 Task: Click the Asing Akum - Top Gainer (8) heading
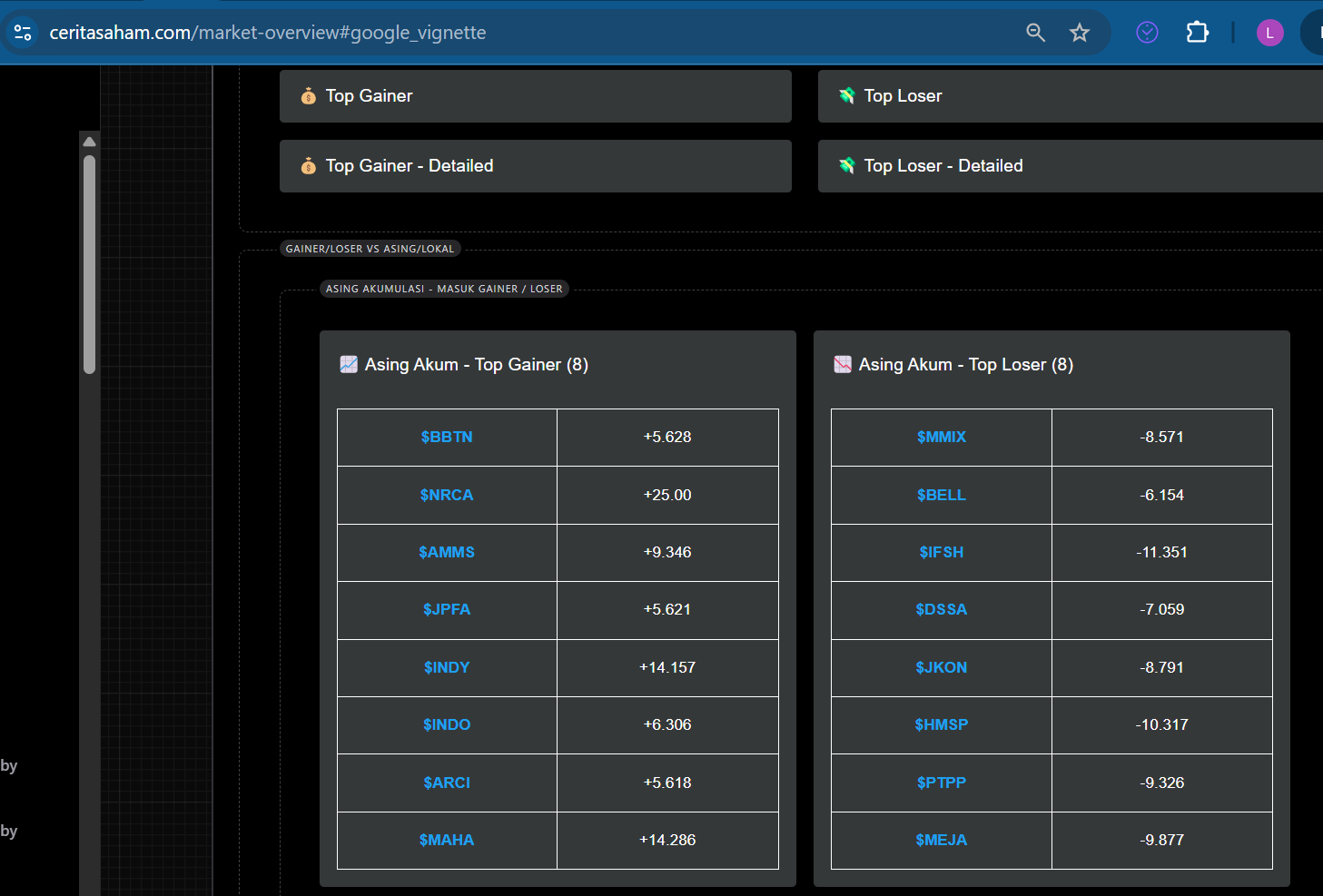(x=477, y=364)
